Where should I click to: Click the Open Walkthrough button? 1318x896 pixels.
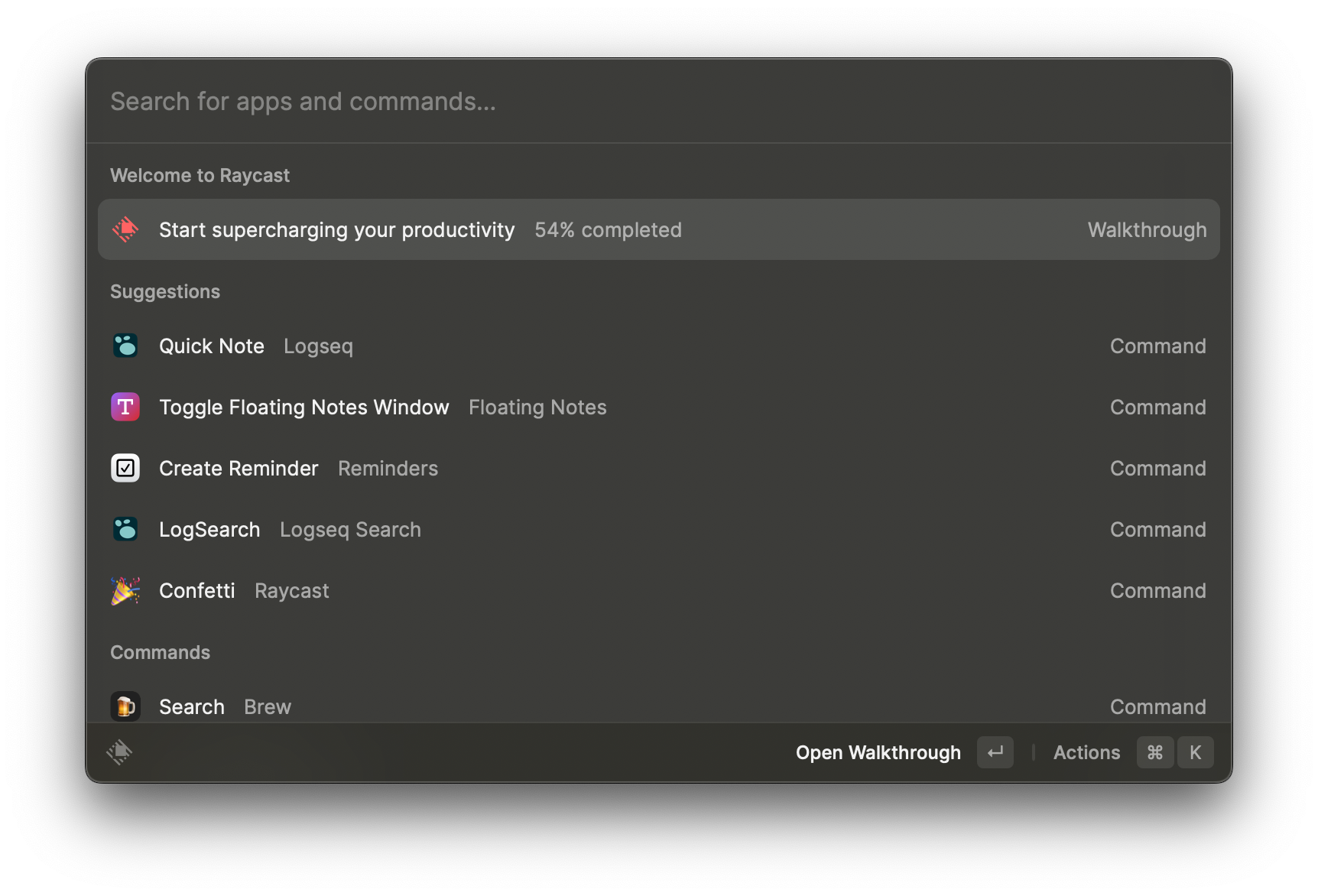[878, 753]
